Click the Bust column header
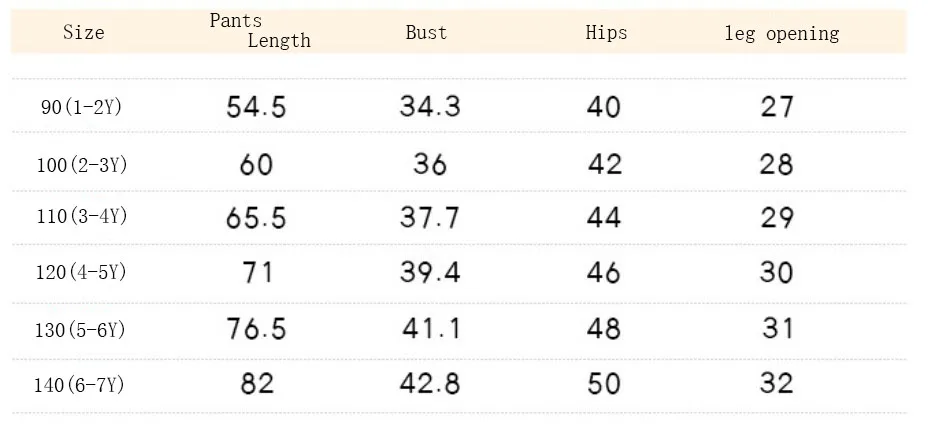The height and width of the screenshot is (434, 937). 426,32
